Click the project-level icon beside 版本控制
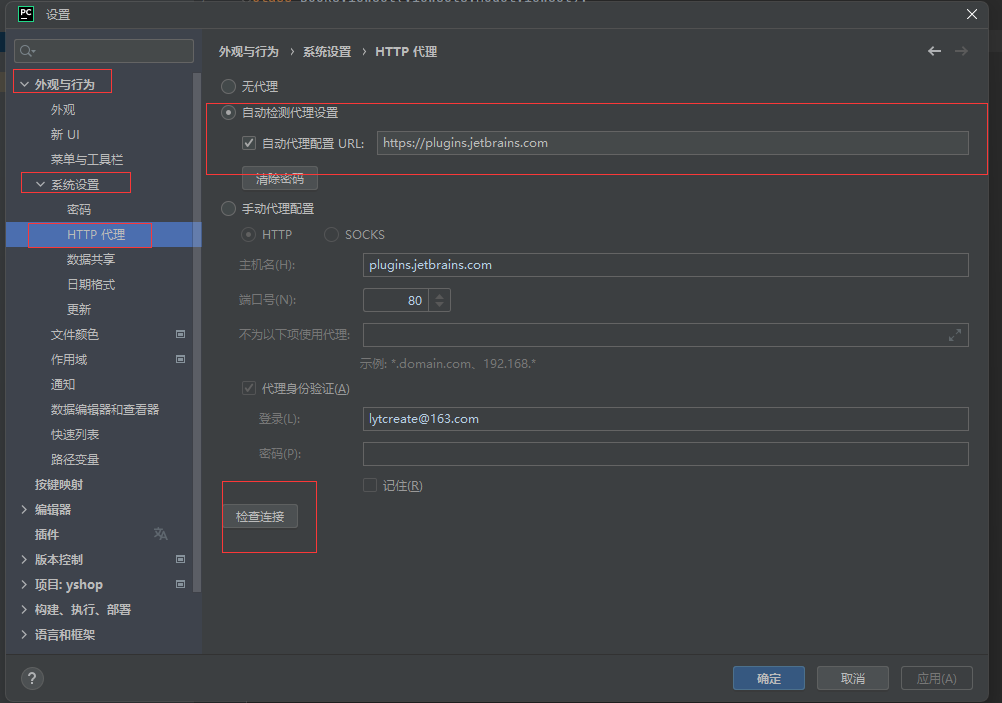The image size is (1002, 703). 180,559
